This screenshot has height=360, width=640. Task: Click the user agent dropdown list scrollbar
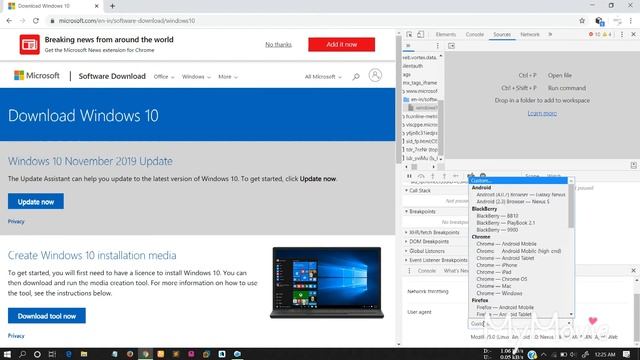(571, 205)
